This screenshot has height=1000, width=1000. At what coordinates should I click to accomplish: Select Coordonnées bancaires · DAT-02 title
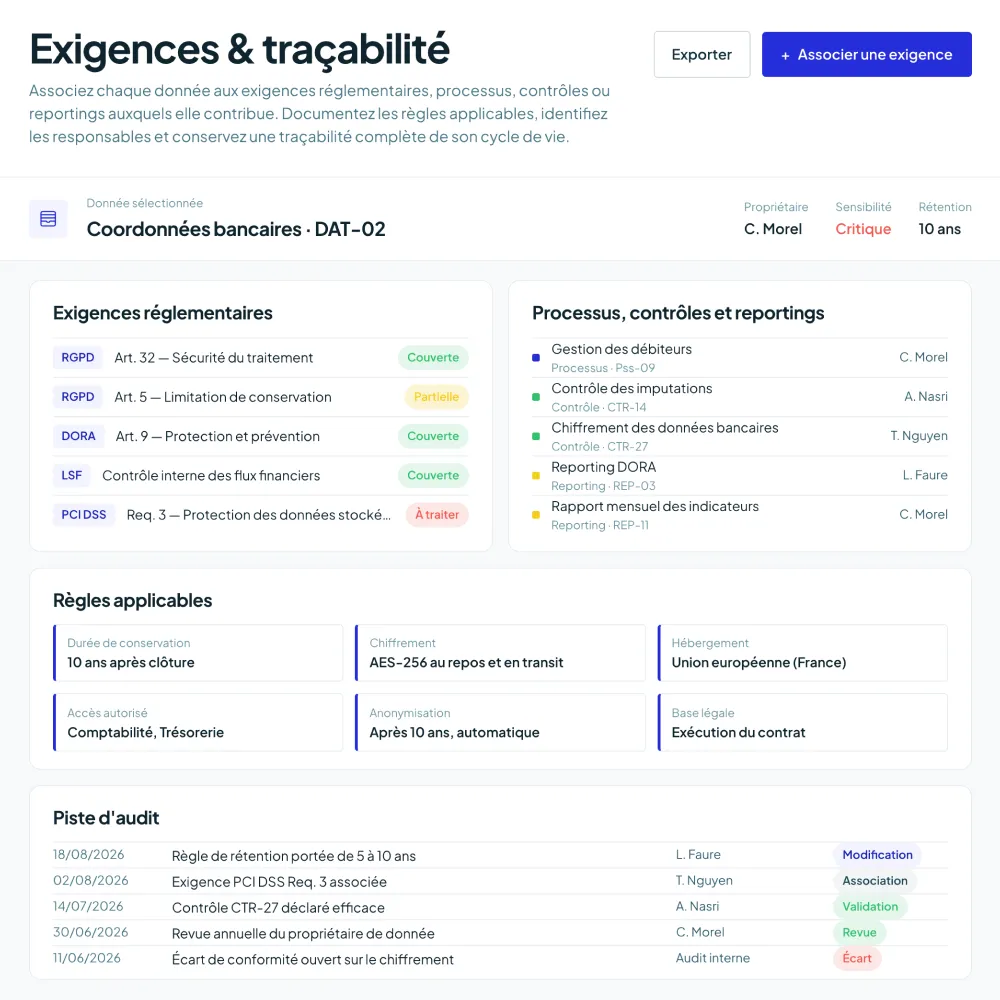pyautogui.click(x=236, y=229)
